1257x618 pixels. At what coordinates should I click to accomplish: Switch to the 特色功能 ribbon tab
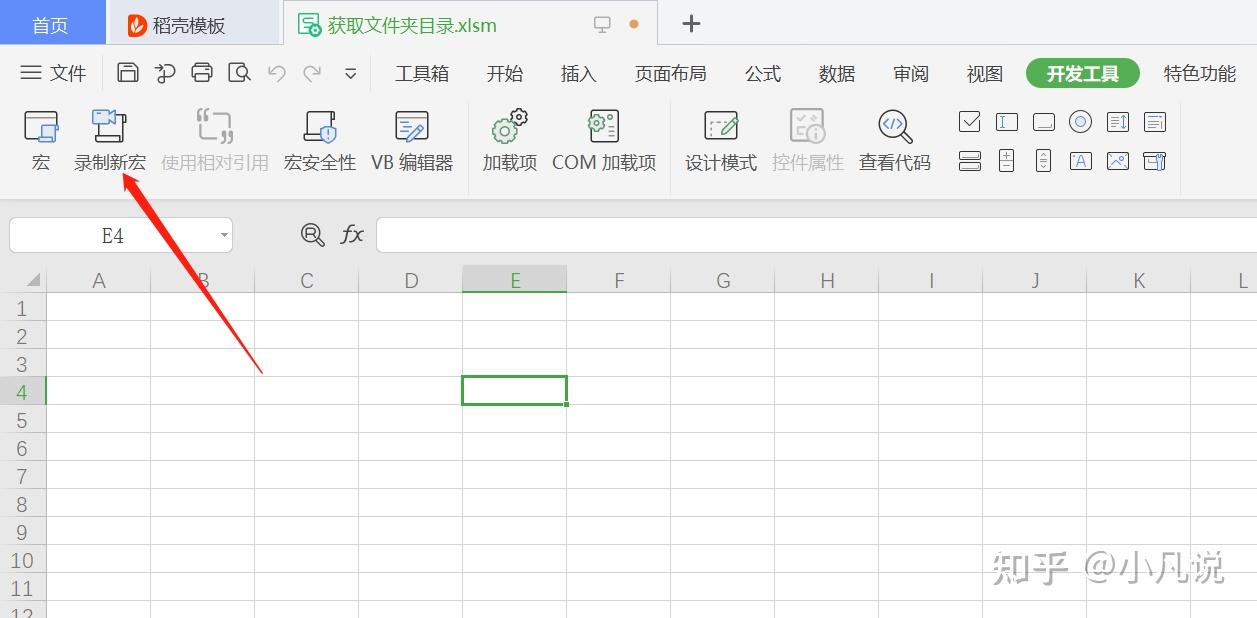(1200, 73)
